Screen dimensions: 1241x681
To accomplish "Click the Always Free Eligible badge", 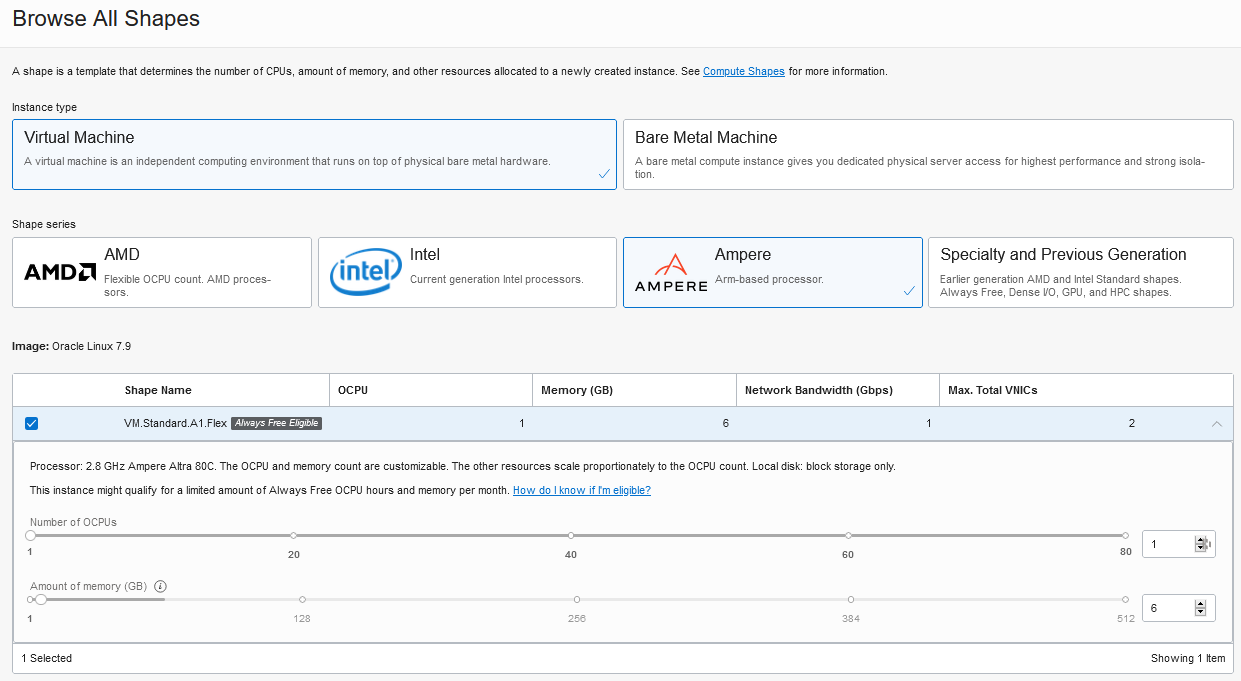I will click(x=275, y=422).
